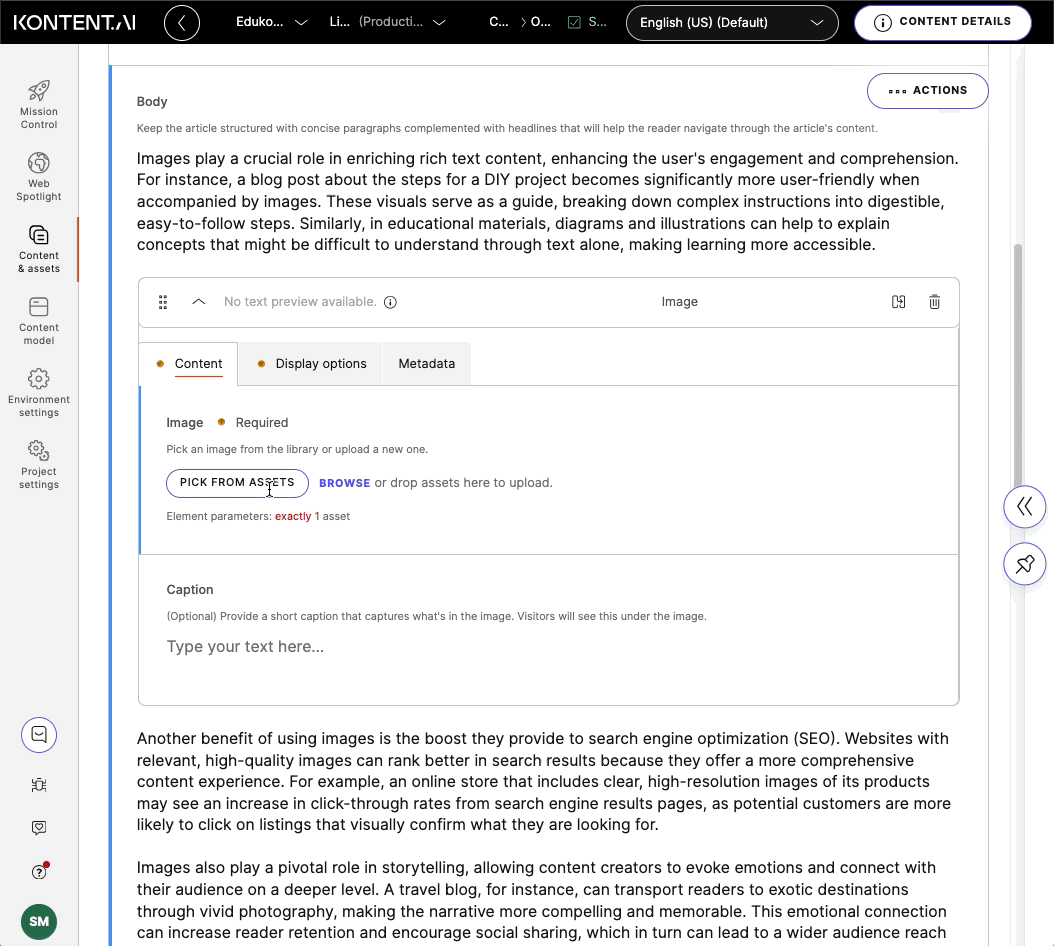Switch to Metadata tab
The image size is (1054, 946).
[x=426, y=364]
